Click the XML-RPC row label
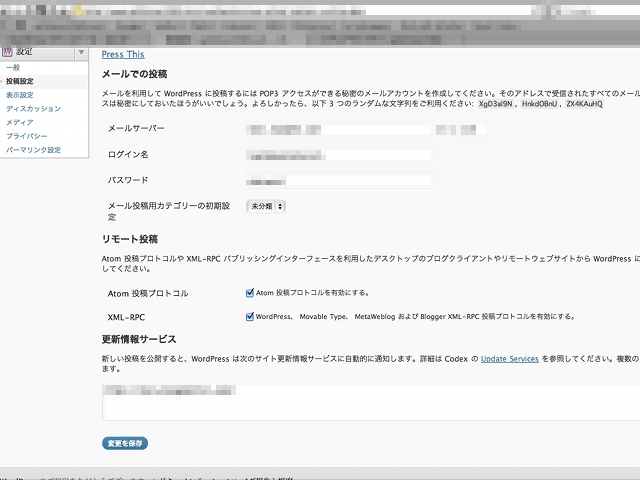The height and width of the screenshot is (480, 640). click(x=126, y=317)
